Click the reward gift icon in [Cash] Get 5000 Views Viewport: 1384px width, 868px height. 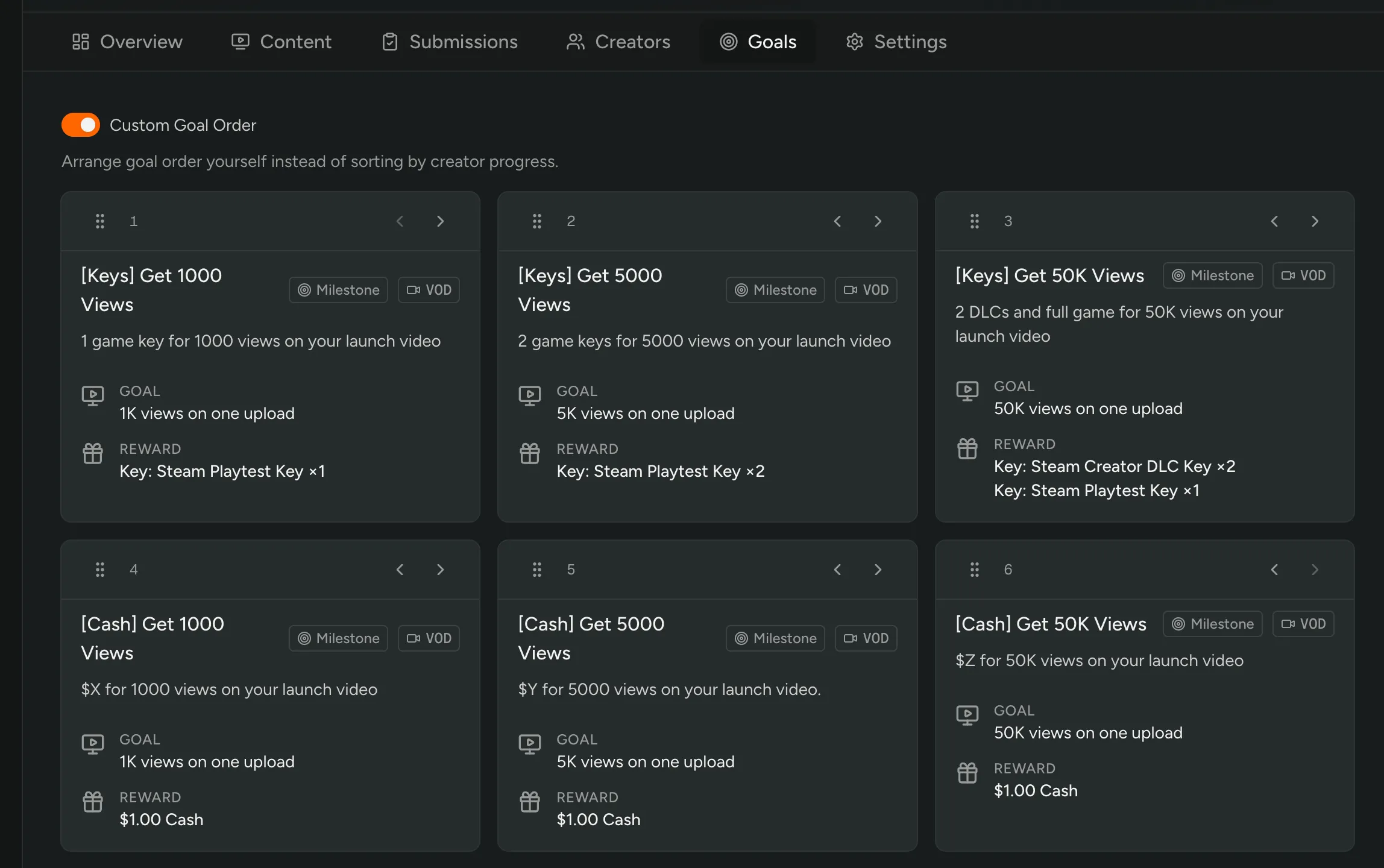click(530, 802)
